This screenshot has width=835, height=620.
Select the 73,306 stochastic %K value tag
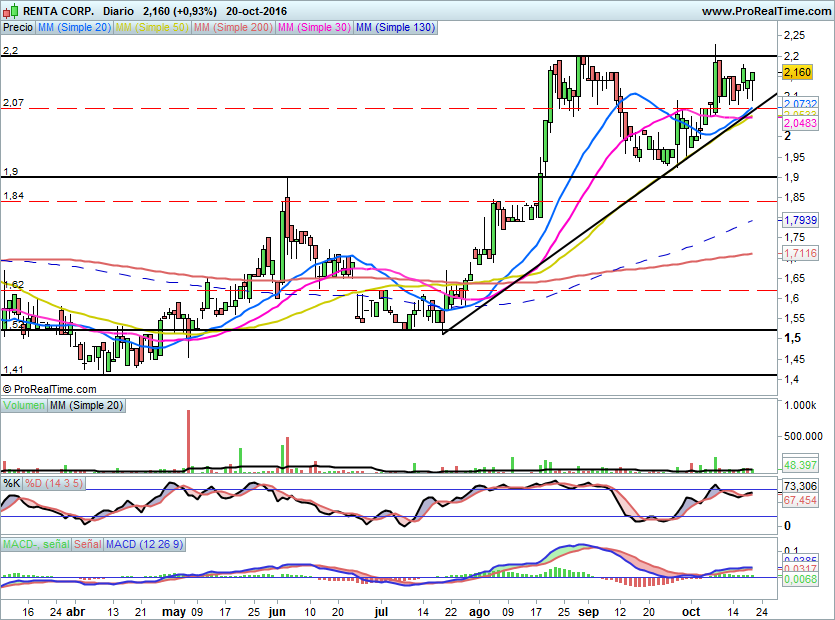pos(800,485)
